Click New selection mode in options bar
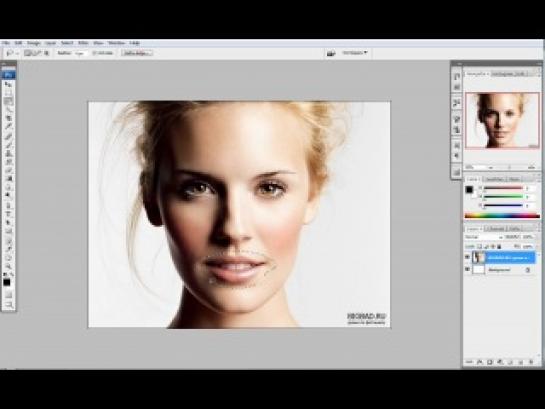 pyautogui.click(x=27, y=53)
